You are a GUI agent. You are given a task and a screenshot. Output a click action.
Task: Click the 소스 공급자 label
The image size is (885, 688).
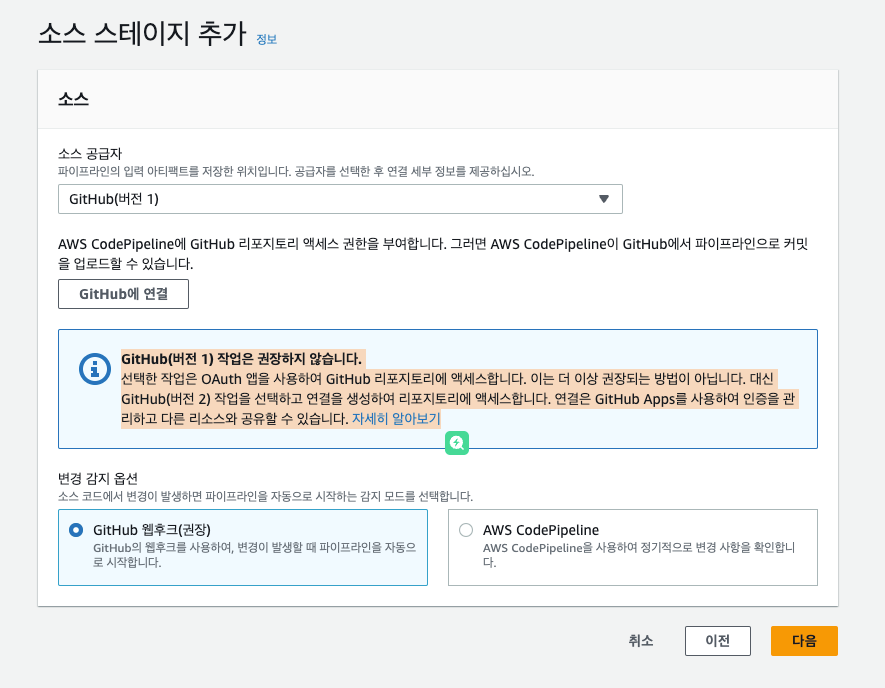click(90, 154)
